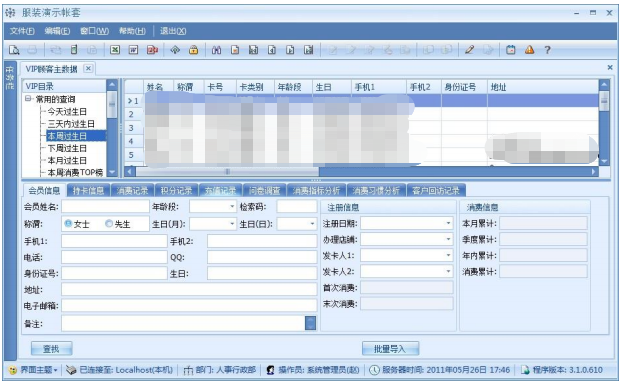Click the orange warning triangle icon
Viewport: 621px width, 385px height.
[x=530, y=50]
